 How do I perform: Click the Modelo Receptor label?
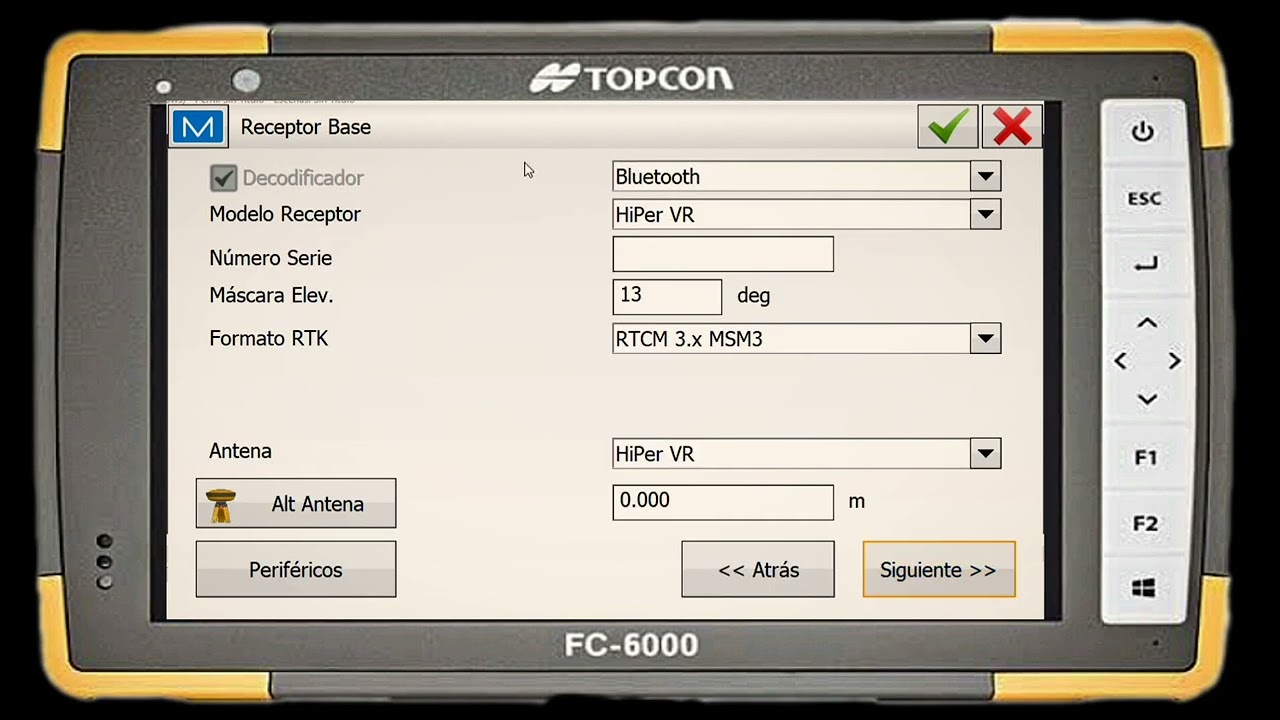pyautogui.click(x=285, y=214)
